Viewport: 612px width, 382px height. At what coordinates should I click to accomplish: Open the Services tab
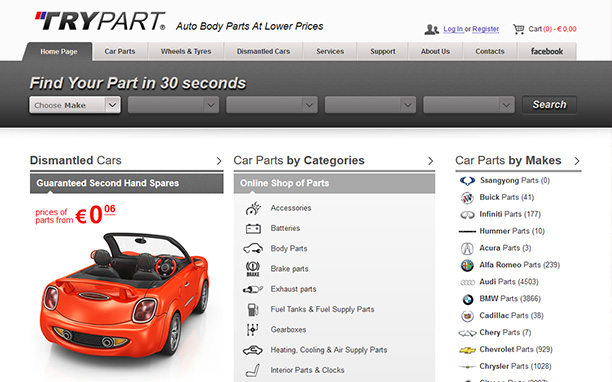[x=330, y=52]
